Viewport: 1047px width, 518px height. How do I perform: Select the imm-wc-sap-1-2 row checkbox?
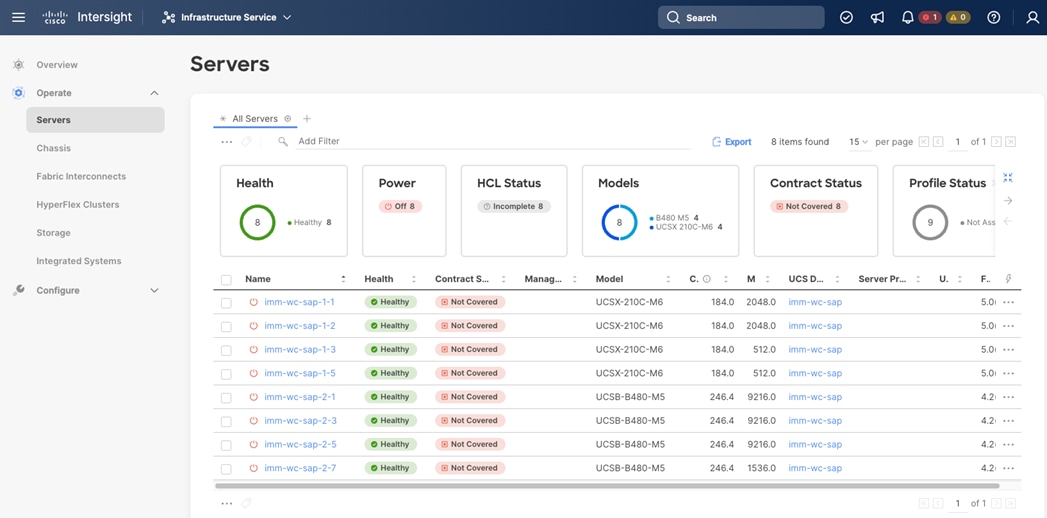click(226, 326)
